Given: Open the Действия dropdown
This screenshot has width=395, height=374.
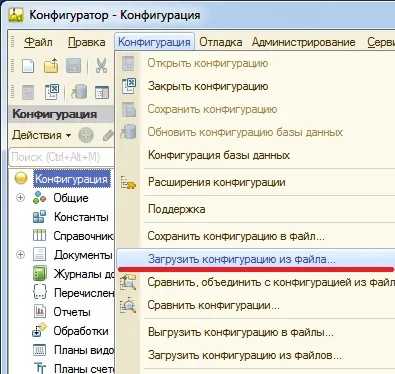Looking at the screenshot, I should pos(41,135).
